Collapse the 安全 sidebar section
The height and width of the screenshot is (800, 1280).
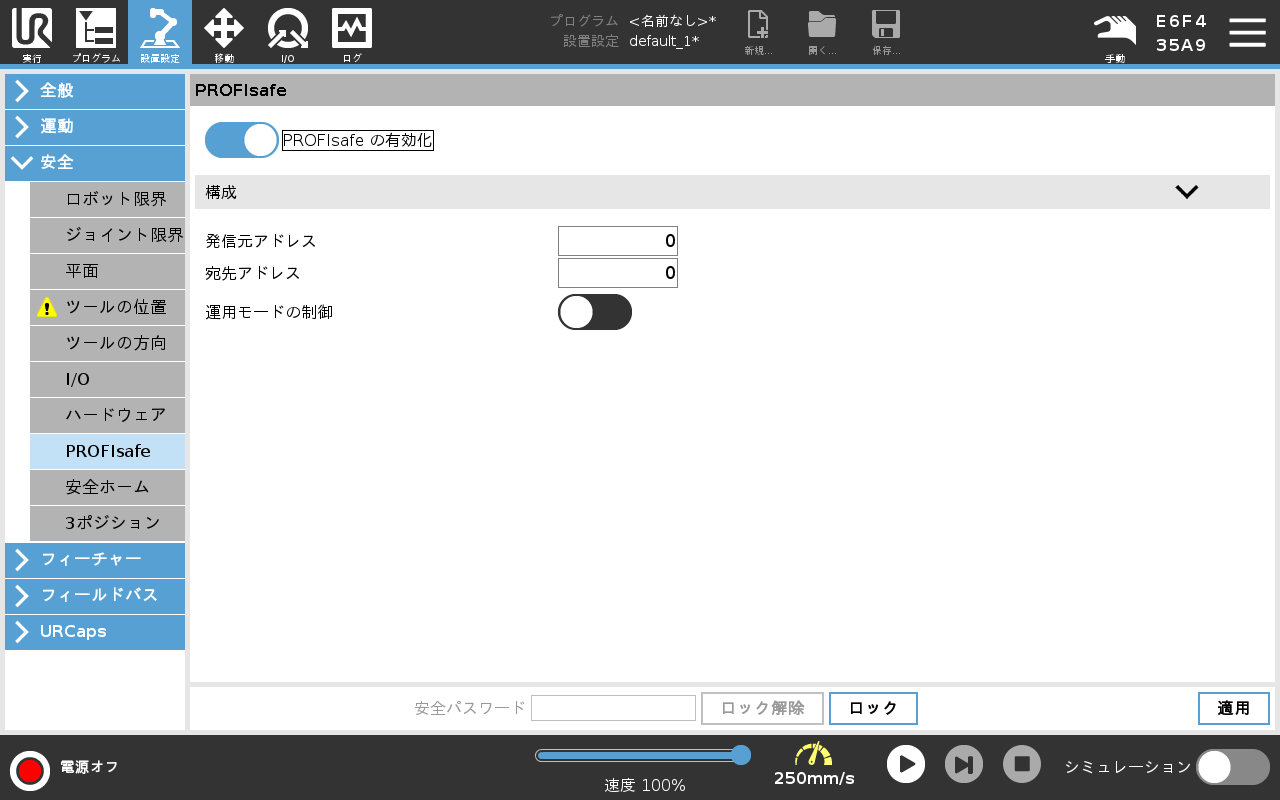click(95, 163)
